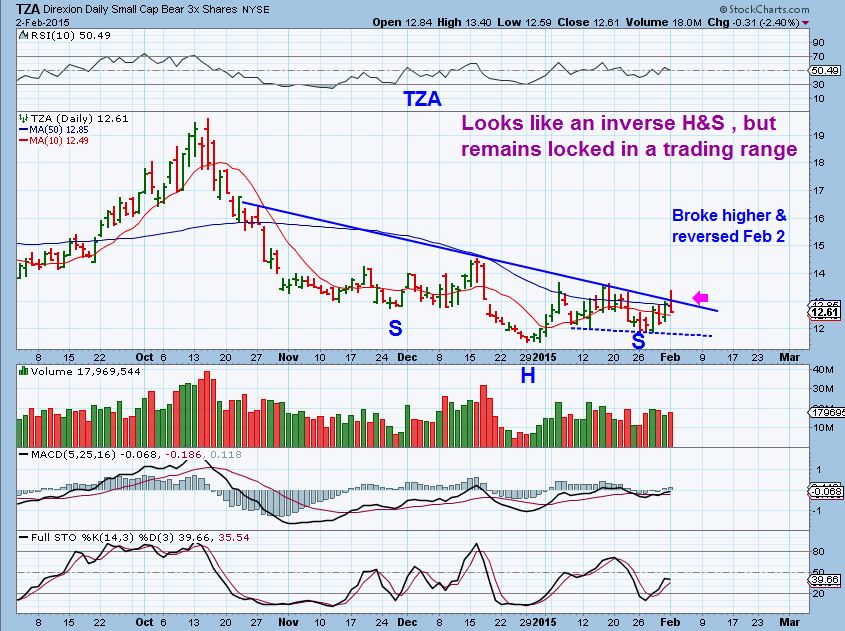Click the dashed blue support line
Screen dimensions: 845x631
[641, 332]
